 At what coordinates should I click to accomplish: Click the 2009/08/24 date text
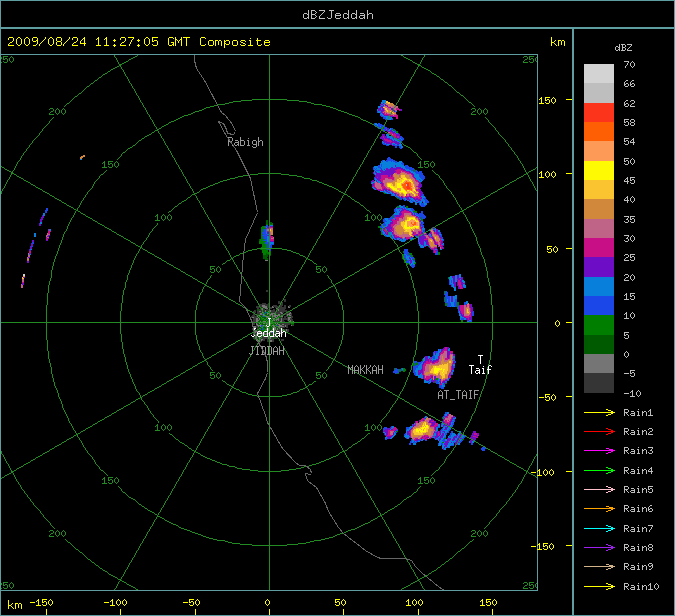46,42
